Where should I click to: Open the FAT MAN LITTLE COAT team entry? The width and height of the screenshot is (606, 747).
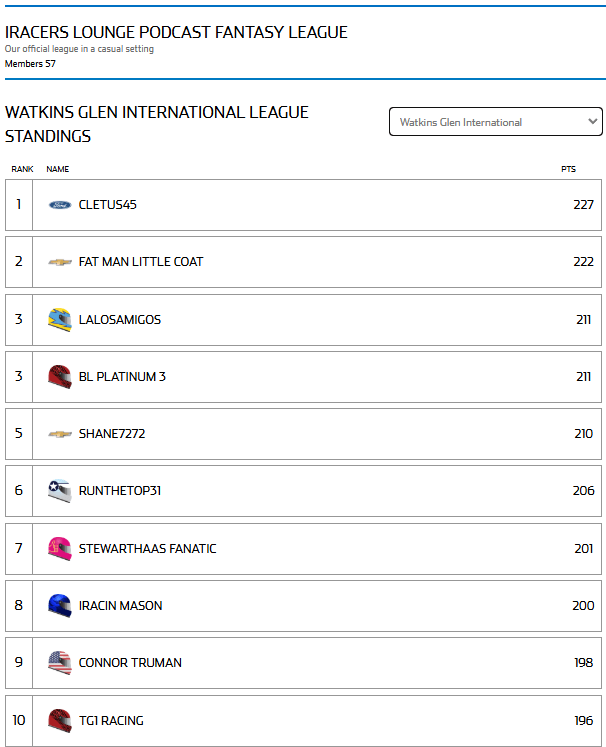141,262
